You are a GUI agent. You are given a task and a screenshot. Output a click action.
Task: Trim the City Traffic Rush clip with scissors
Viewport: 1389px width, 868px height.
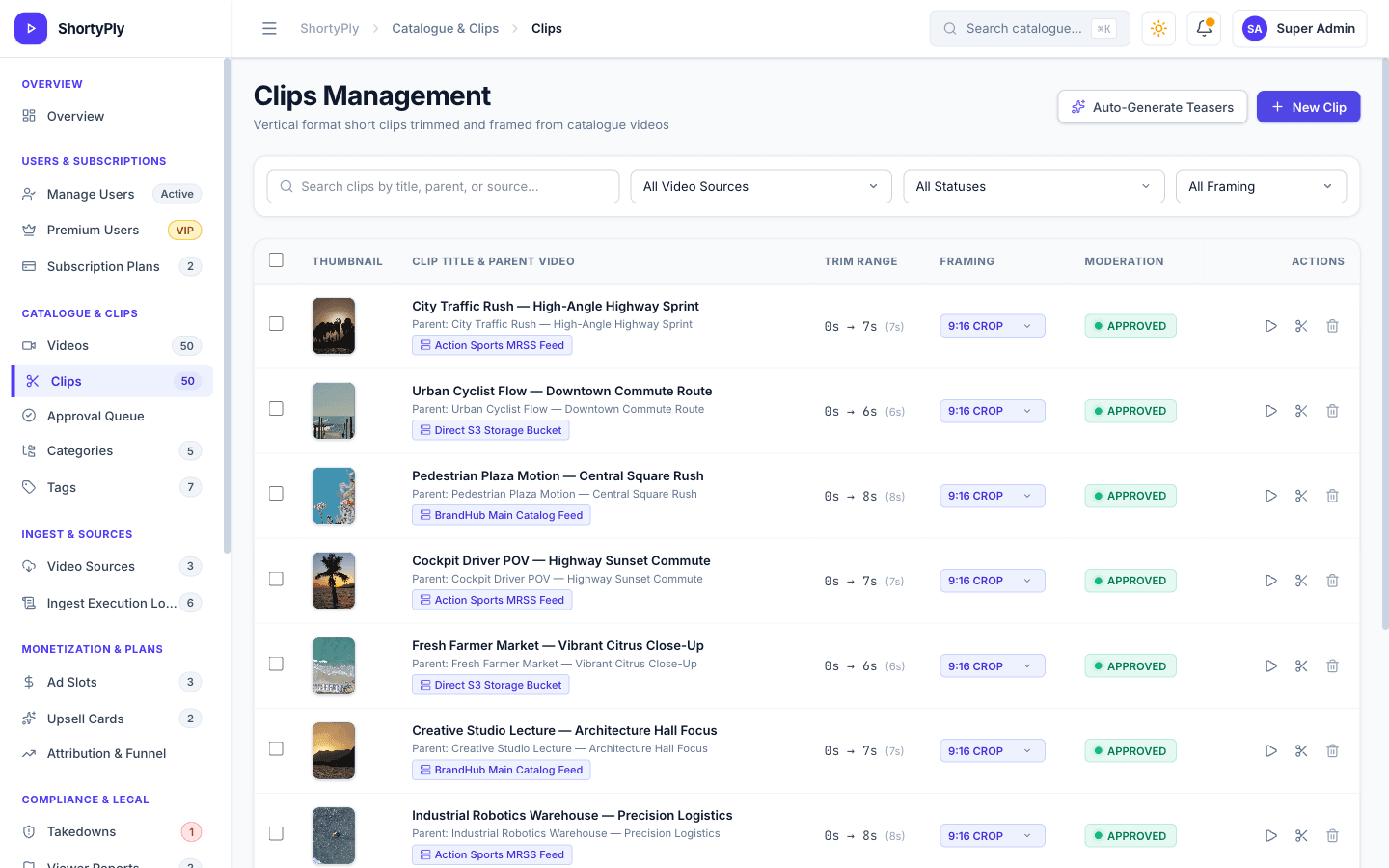pyautogui.click(x=1301, y=326)
